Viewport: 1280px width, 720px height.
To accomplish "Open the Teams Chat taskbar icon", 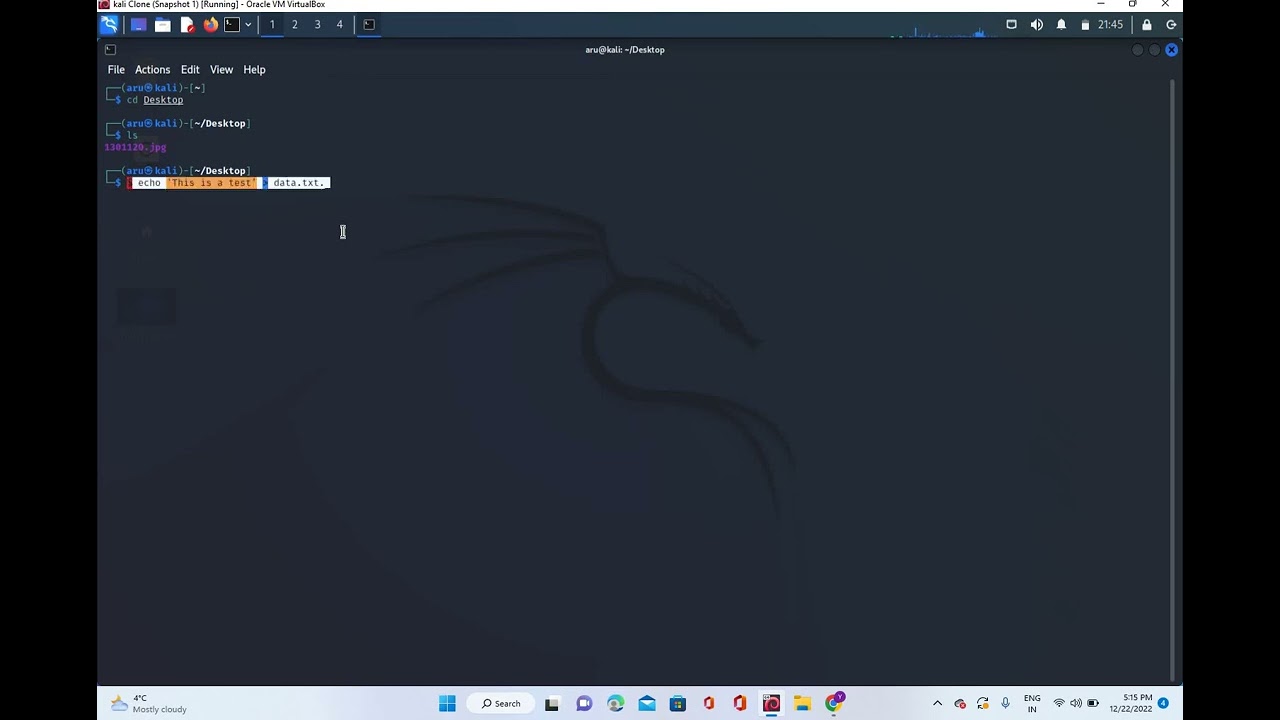I will [x=584, y=703].
